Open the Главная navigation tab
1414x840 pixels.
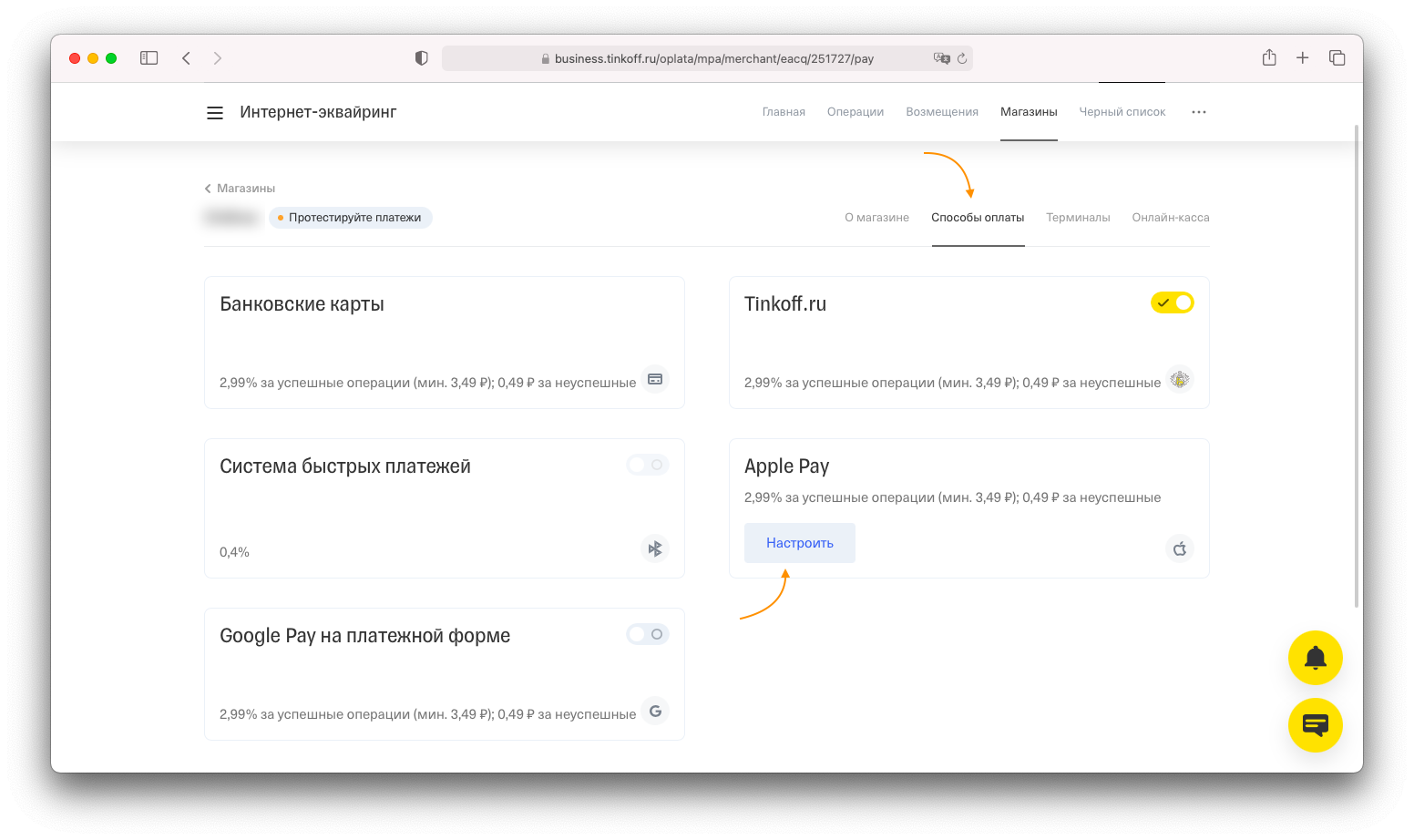(x=784, y=112)
